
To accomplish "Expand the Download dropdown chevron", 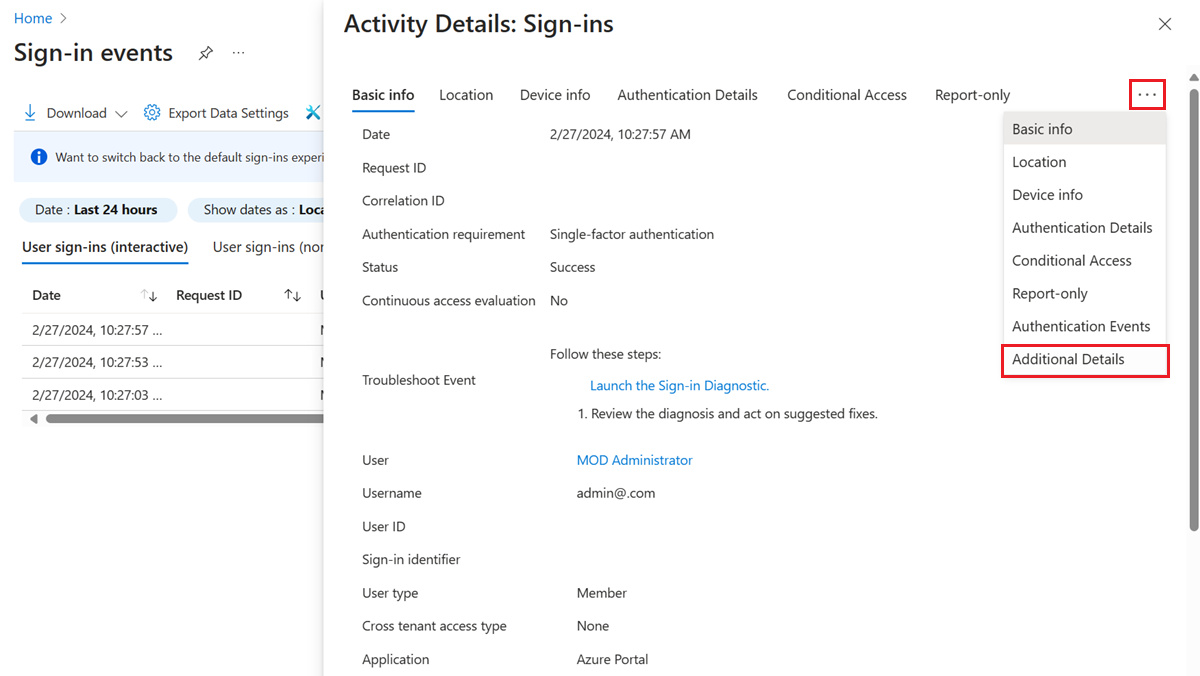I will tap(121, 114).
